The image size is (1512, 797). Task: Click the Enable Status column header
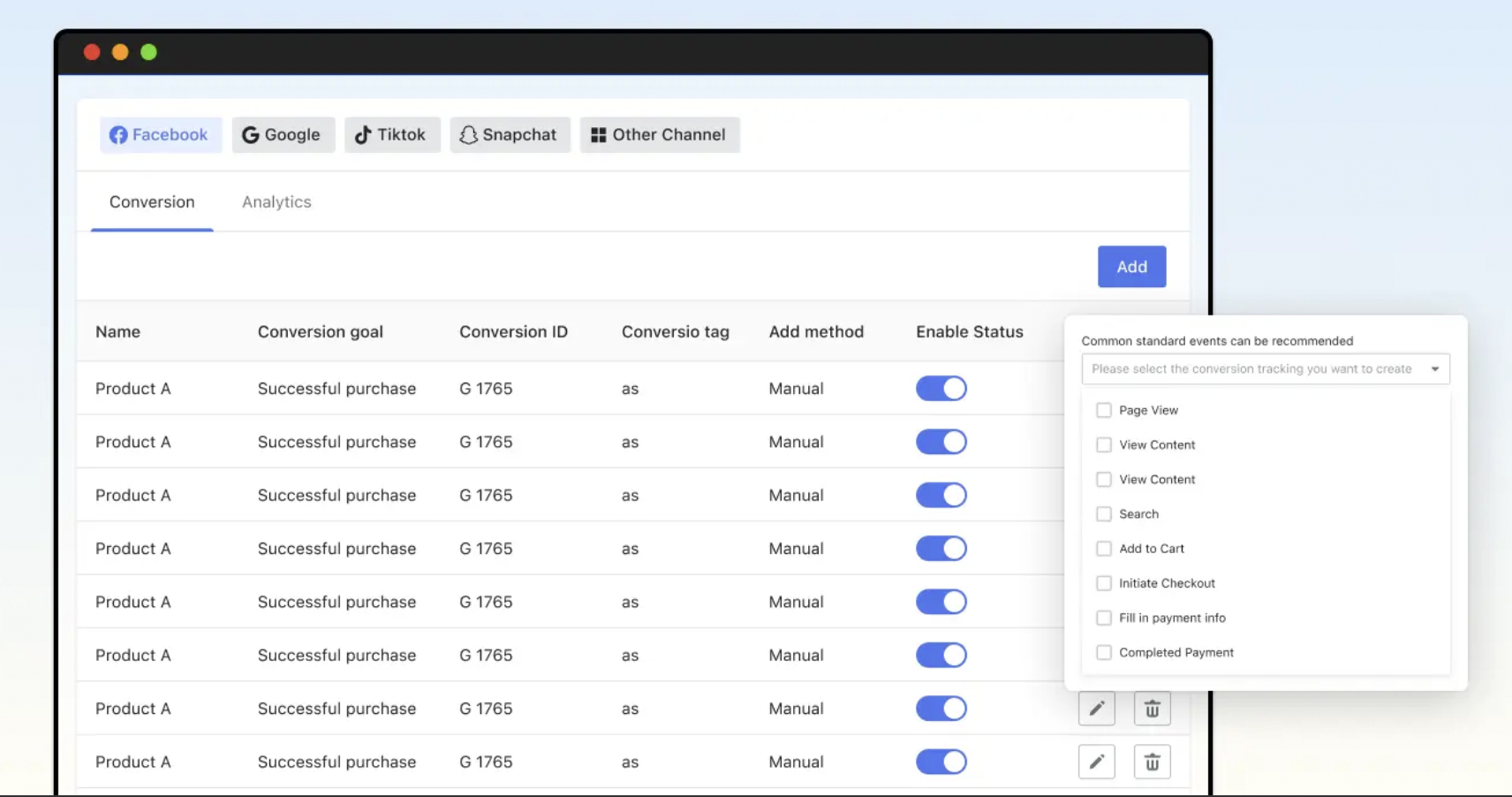point(969,332)
